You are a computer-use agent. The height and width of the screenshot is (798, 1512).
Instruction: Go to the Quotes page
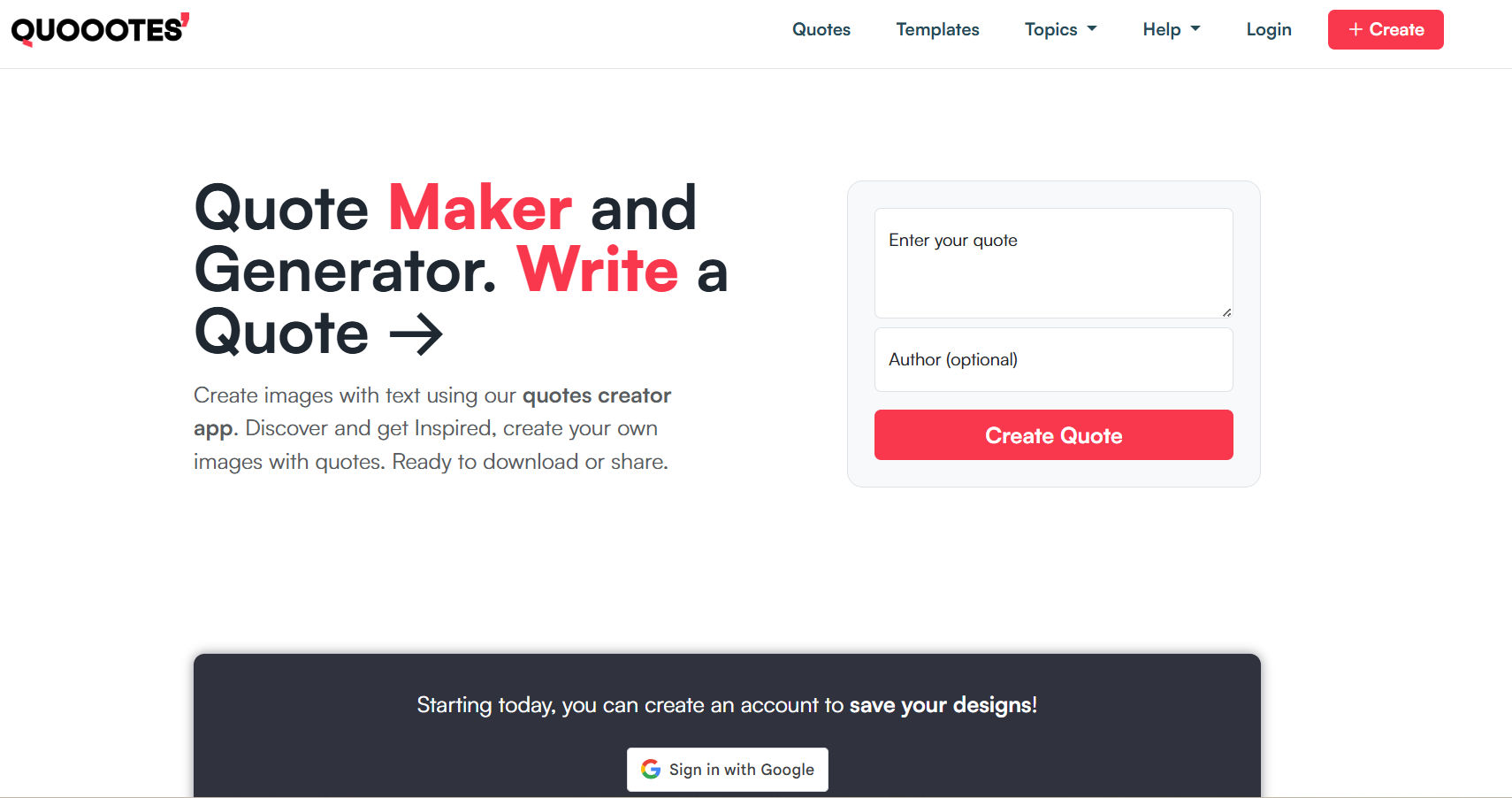click(x=821, y=30)
